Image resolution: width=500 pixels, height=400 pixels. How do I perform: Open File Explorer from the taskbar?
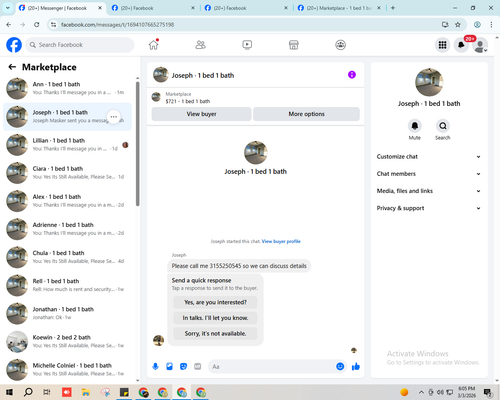[x=86, y=392]
